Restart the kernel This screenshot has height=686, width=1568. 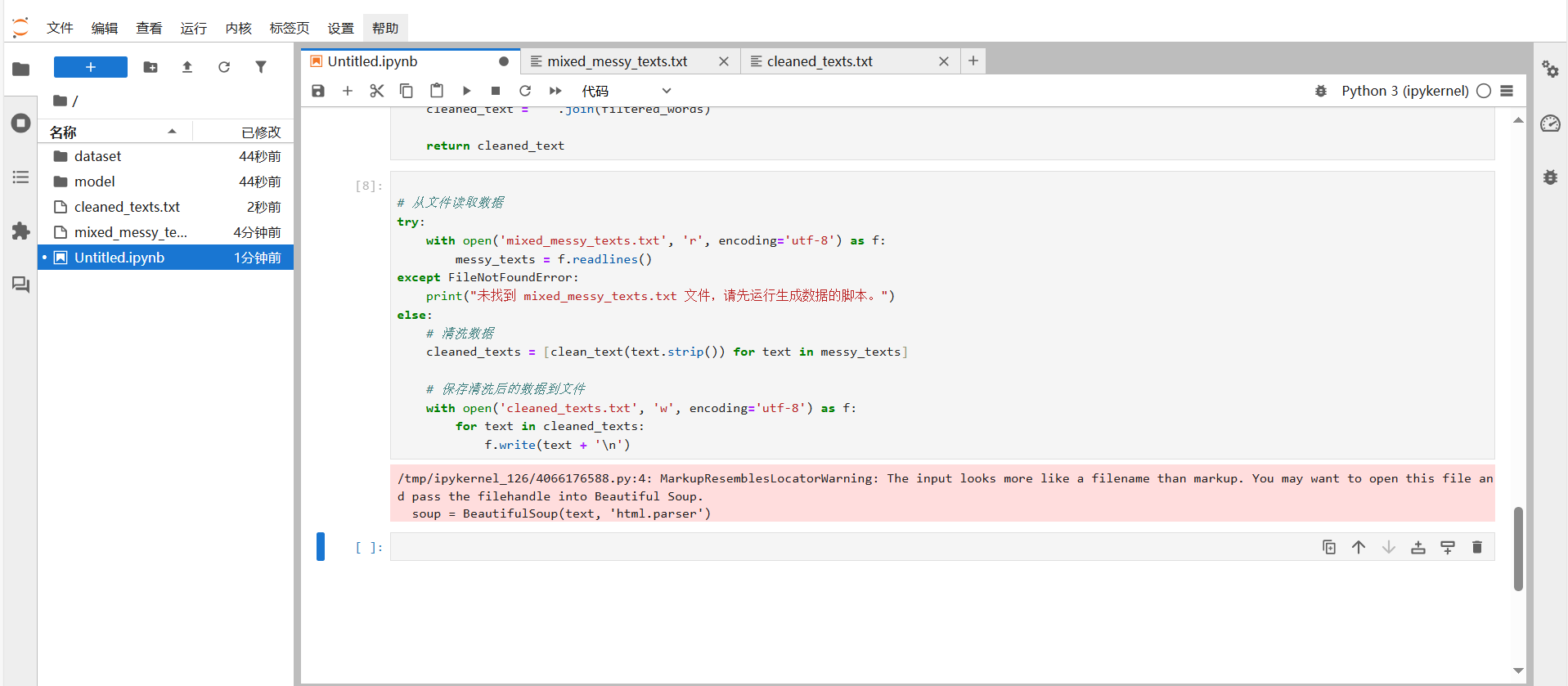coord(525,91)
